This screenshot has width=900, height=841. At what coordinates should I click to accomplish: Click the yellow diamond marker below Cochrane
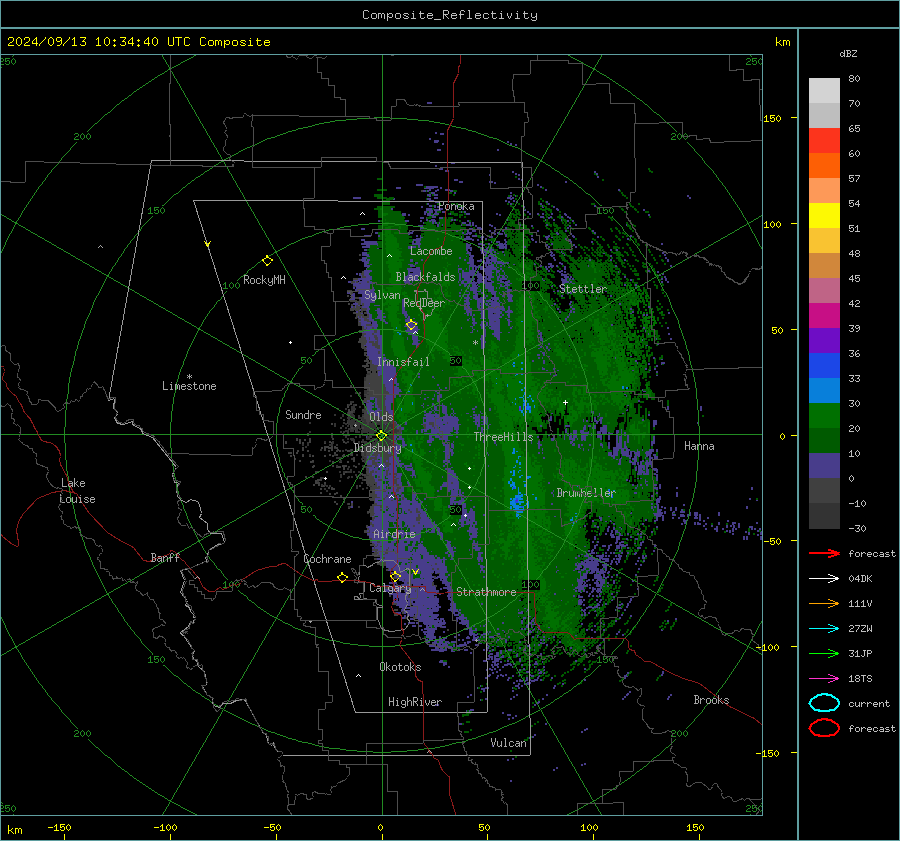pyautogui.click(x=342, y=578)
